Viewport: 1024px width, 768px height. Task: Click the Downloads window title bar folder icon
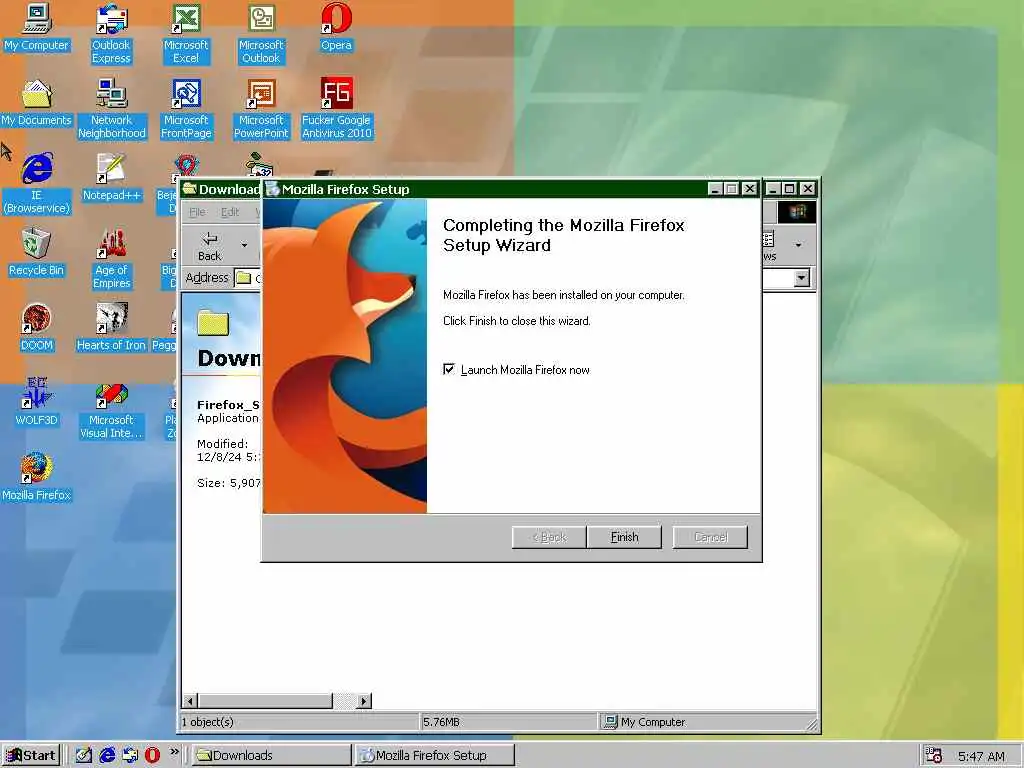pyautogui.click(x=189, y=189)
